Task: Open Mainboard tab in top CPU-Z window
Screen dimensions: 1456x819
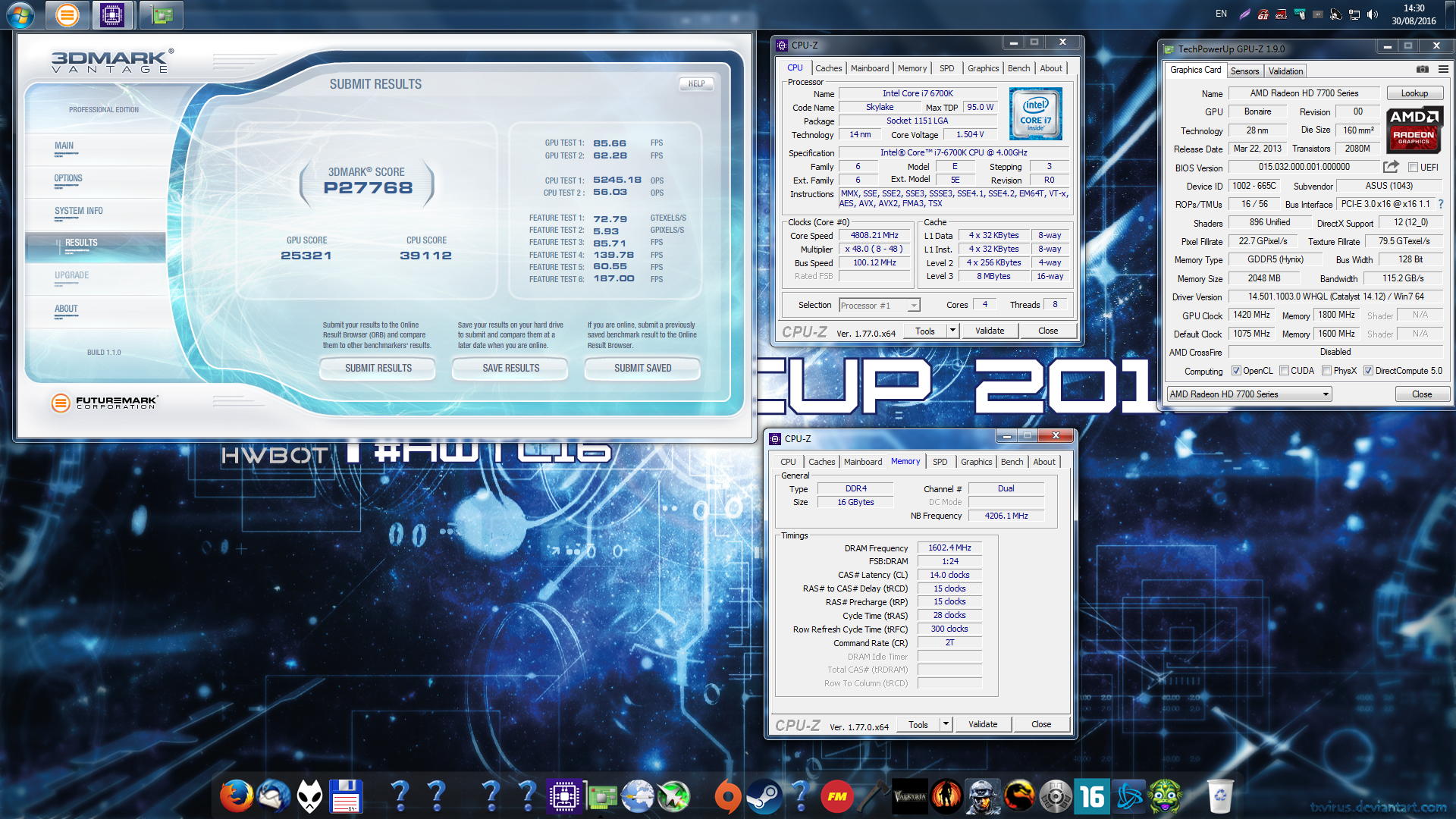Action: click(869, 68)
